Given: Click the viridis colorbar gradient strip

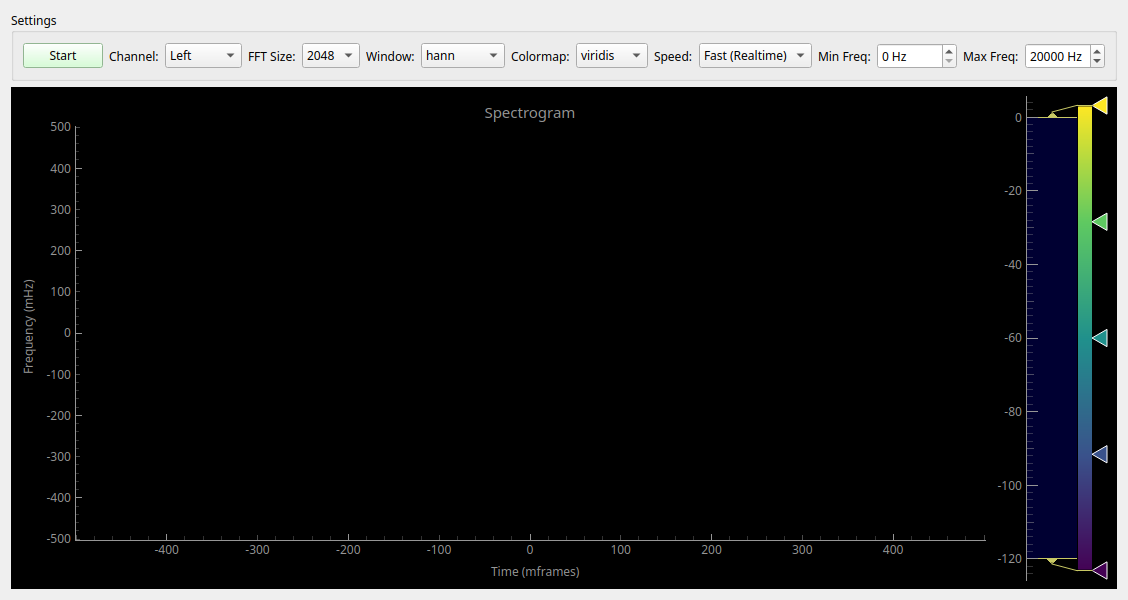Looking at the screenshot, I should (1083, 330).
